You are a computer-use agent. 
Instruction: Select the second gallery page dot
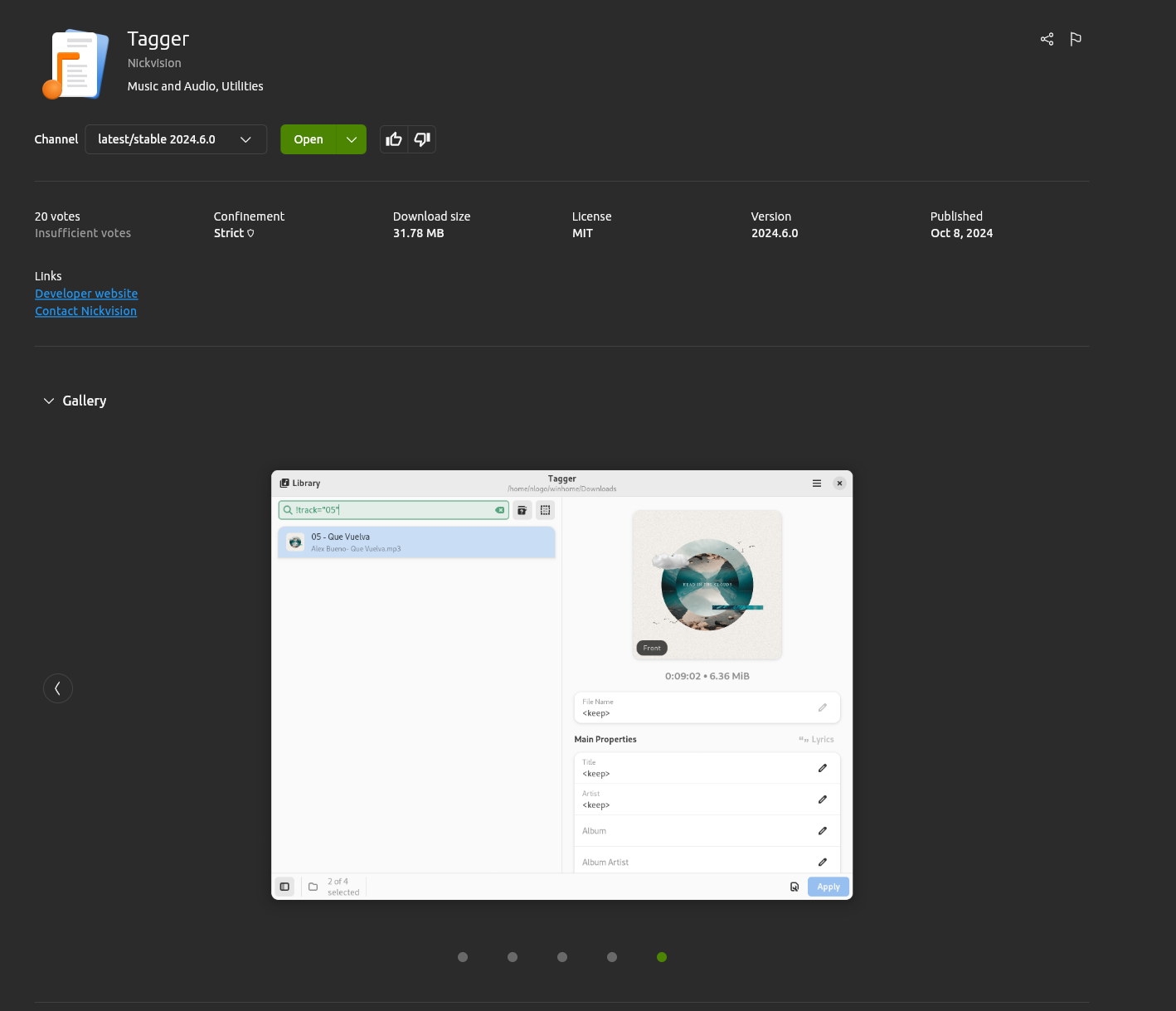coord(513,957)
